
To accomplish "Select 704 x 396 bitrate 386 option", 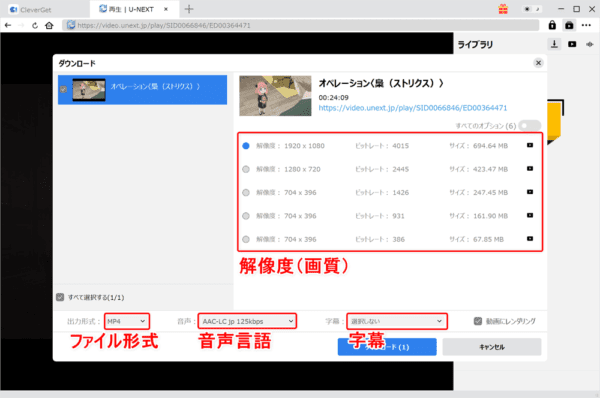I will [246, 239].
